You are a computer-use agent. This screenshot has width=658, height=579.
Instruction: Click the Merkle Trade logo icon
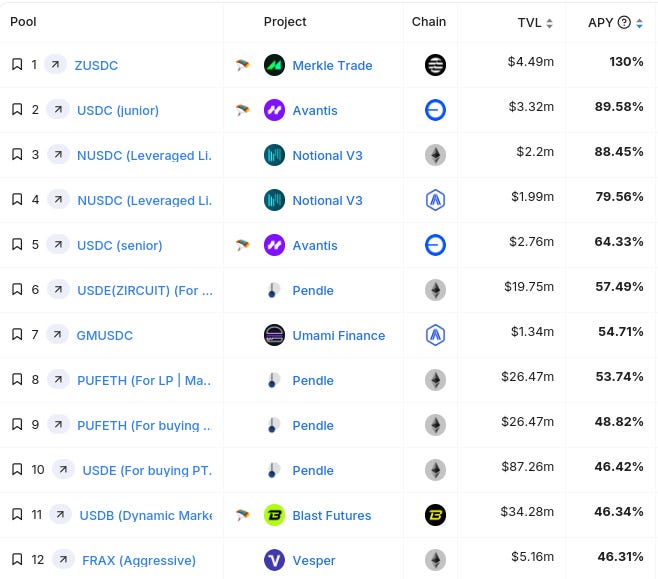[x=274, y=65]
